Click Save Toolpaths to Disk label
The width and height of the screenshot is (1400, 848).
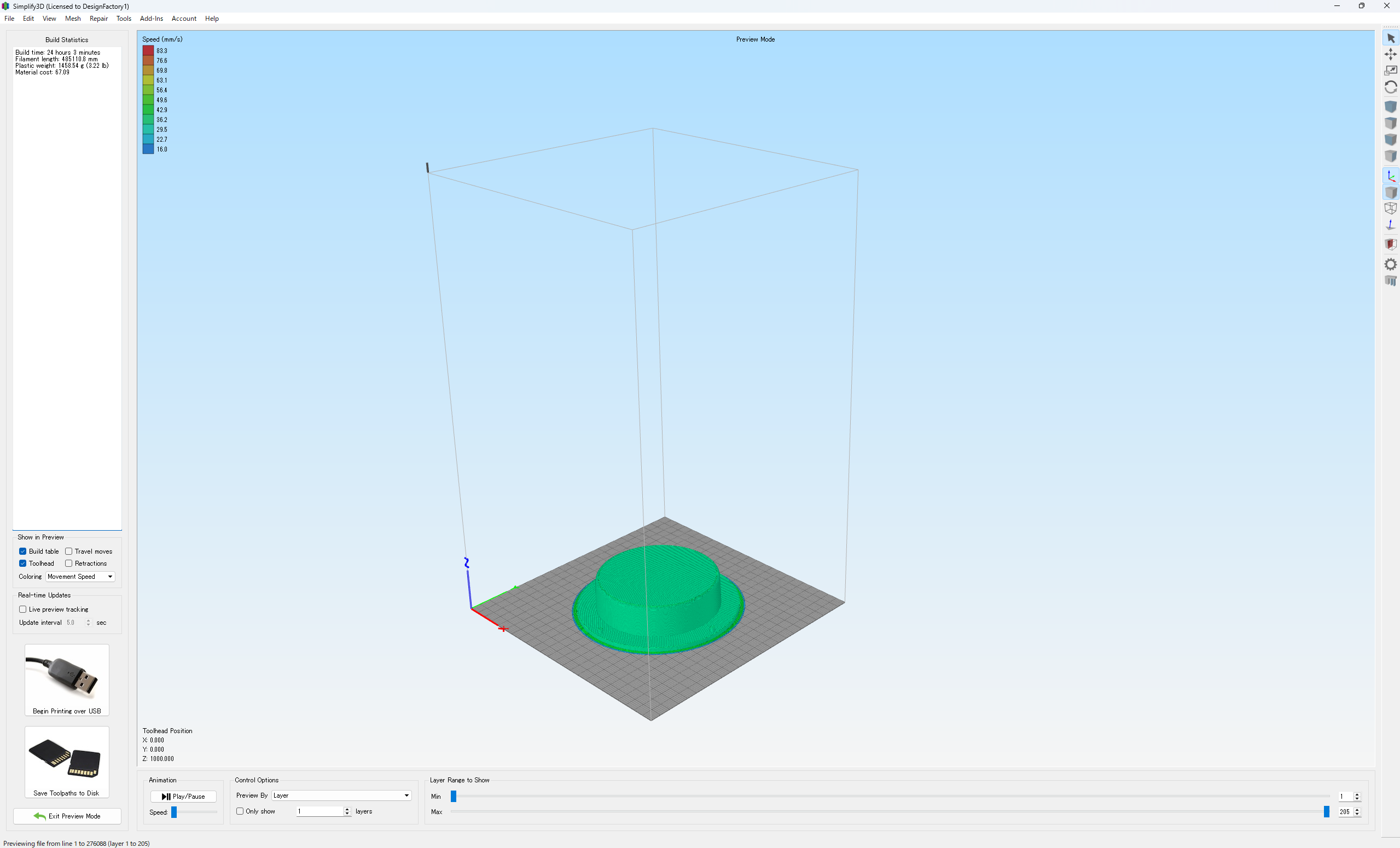click(67, 793)
